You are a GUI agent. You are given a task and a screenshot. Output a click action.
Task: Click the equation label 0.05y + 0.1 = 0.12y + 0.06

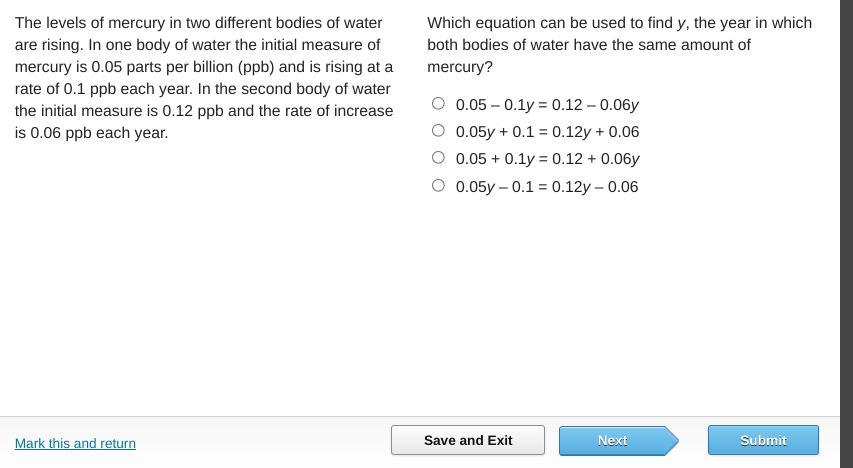coord(547,132)
